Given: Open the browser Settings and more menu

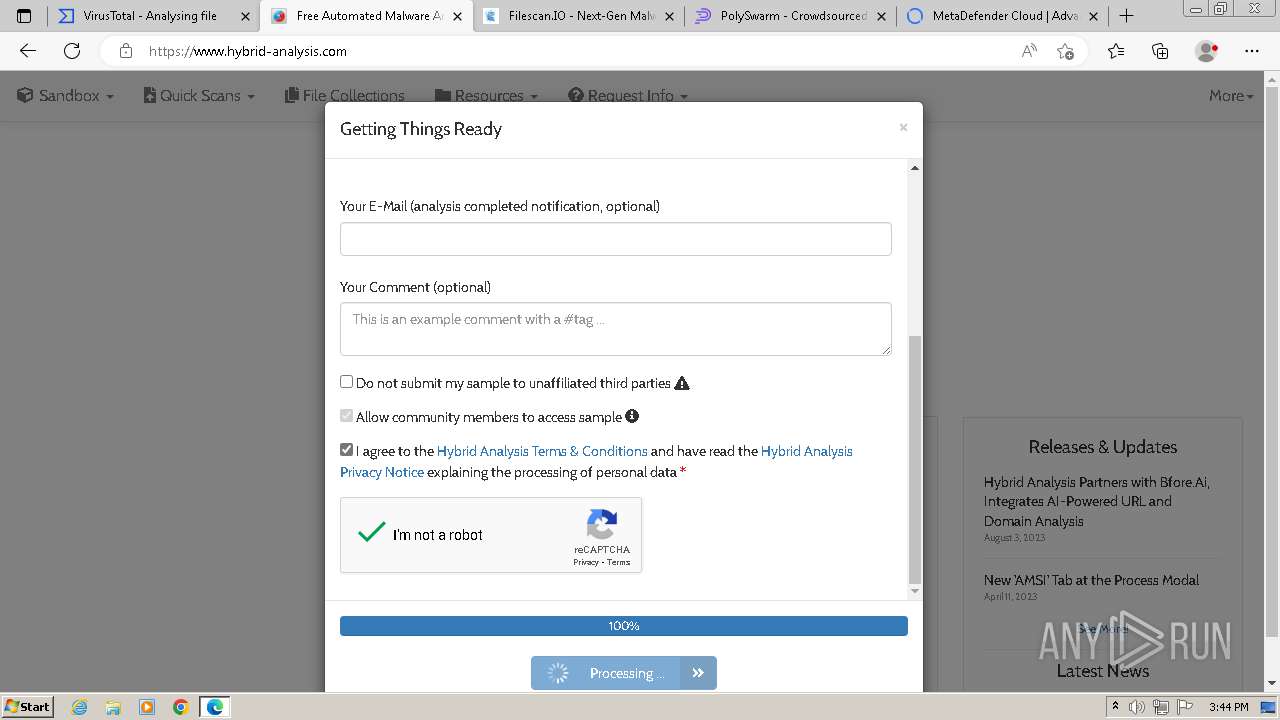Looking at the screenshot, I should [1252, 51].
